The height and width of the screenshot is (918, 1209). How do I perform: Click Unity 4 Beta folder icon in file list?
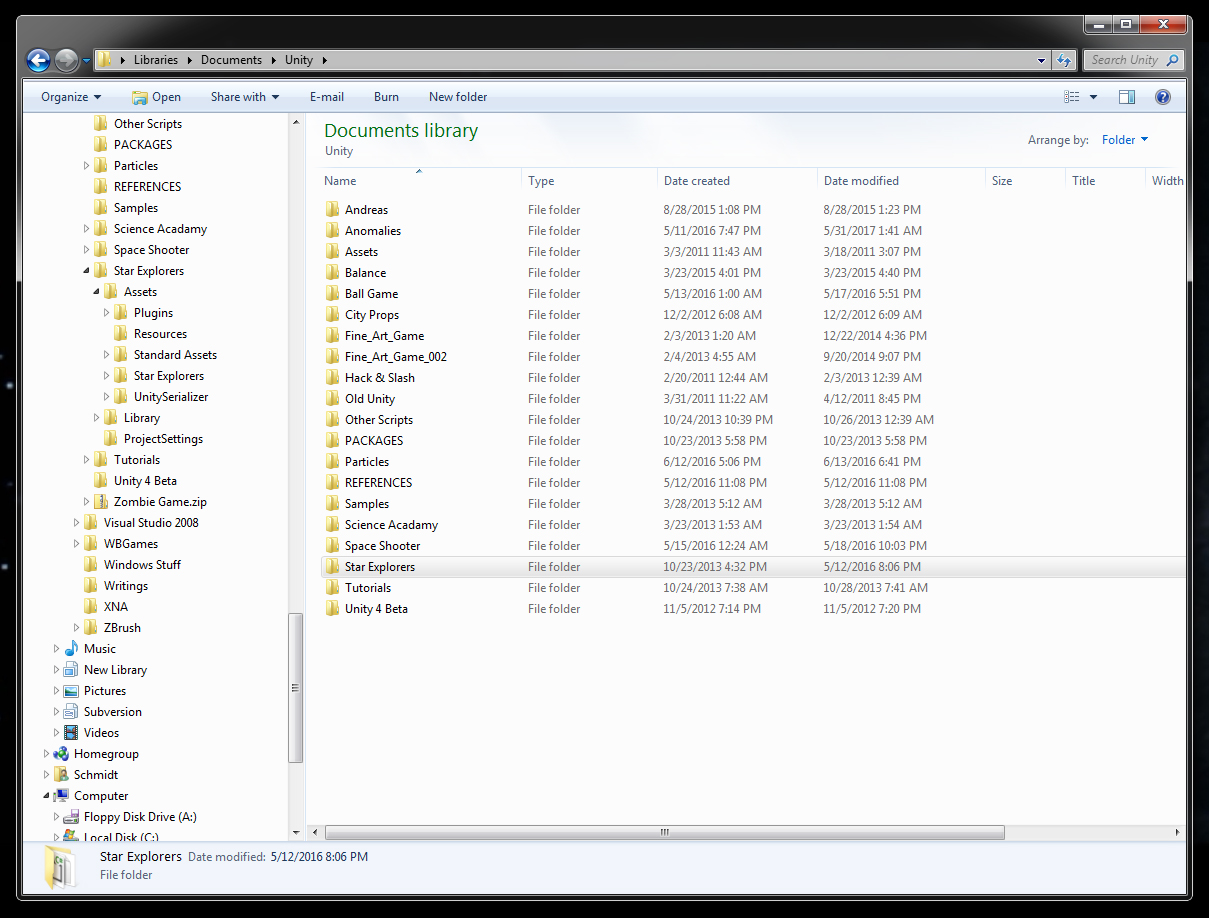click(332, 609)
